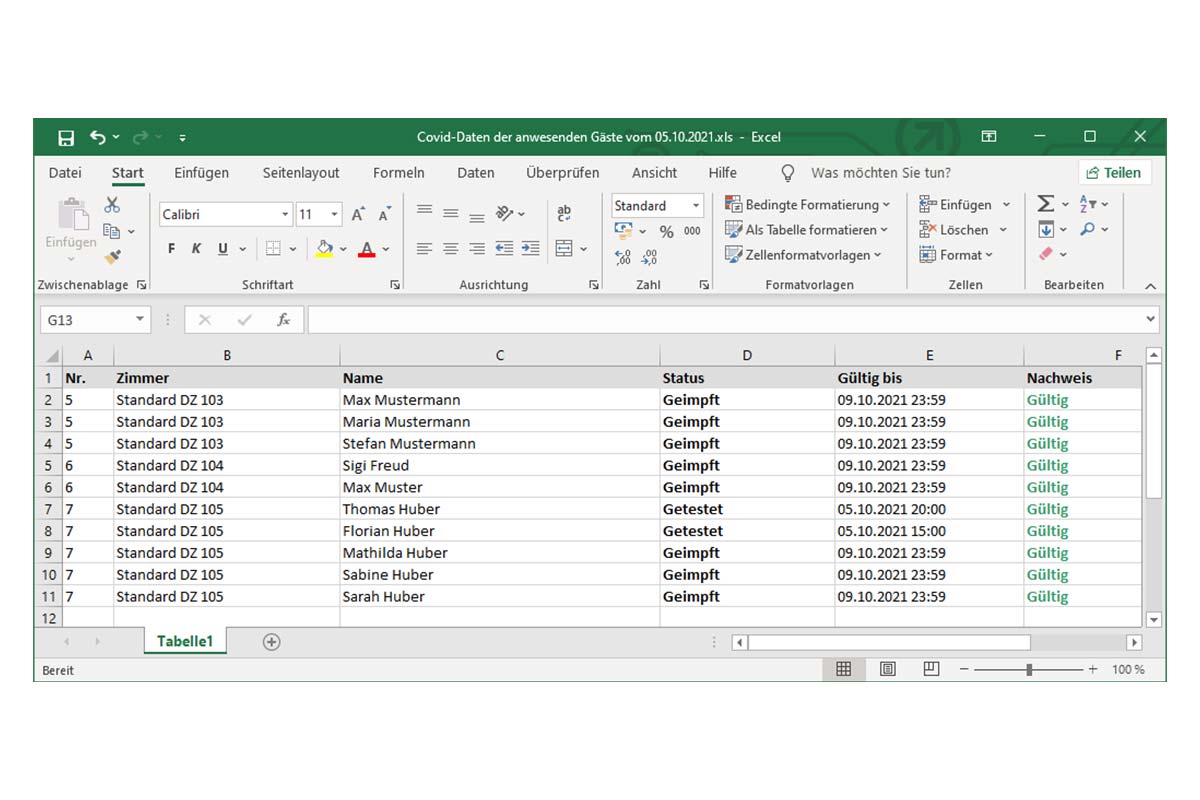Click the zoom slider in status bar
Viewport: 1200px width, 800px height.
pyautogui.click(x=1029, y=669)
